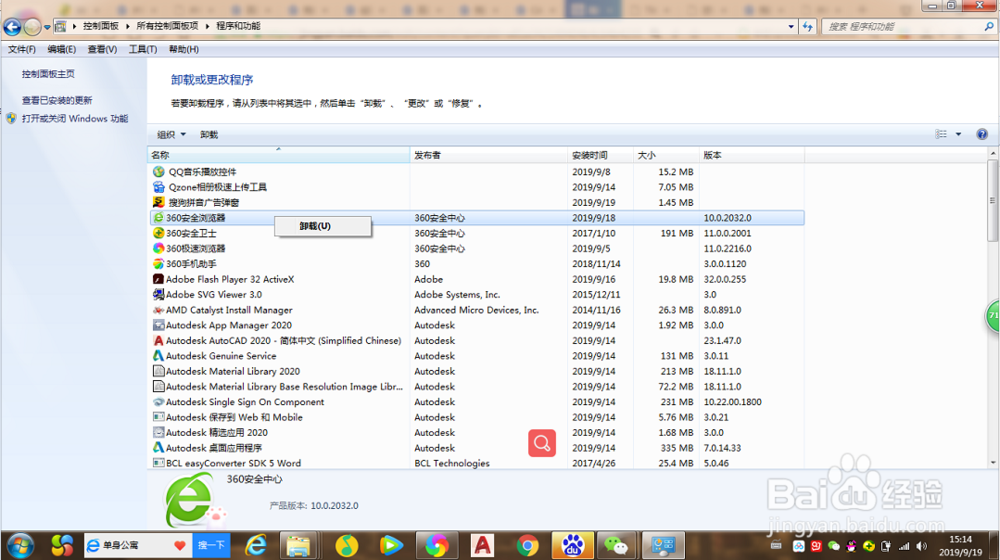Choose 卸载(U) in the context menu
The width and height of the screenshot is (1000, 560).
point(323,226)
